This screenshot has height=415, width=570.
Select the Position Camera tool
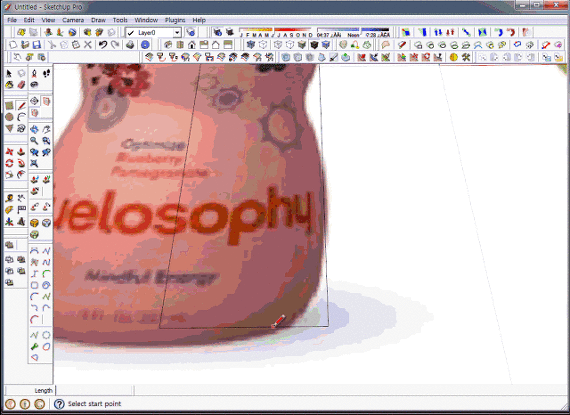pyautogui.click(x=34, y=73)
